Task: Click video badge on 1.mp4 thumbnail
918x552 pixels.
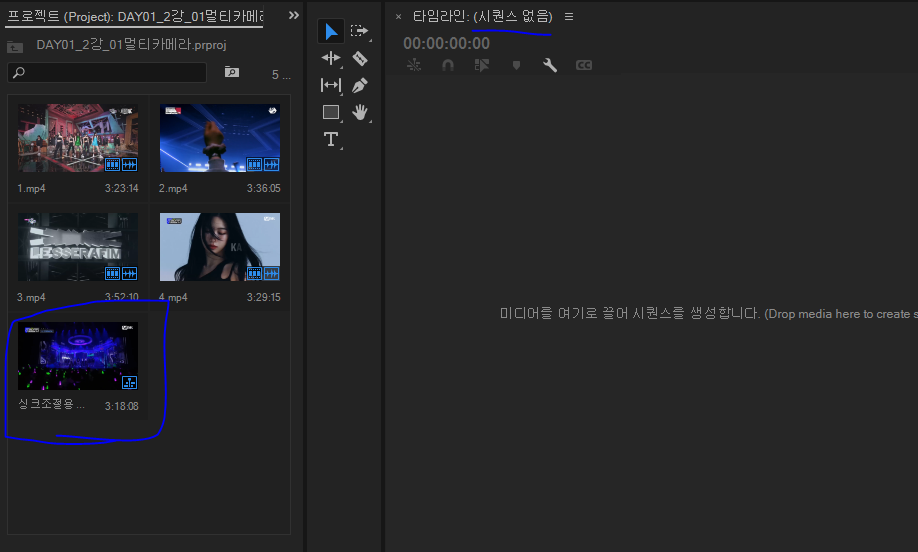Action: point(112,164)
